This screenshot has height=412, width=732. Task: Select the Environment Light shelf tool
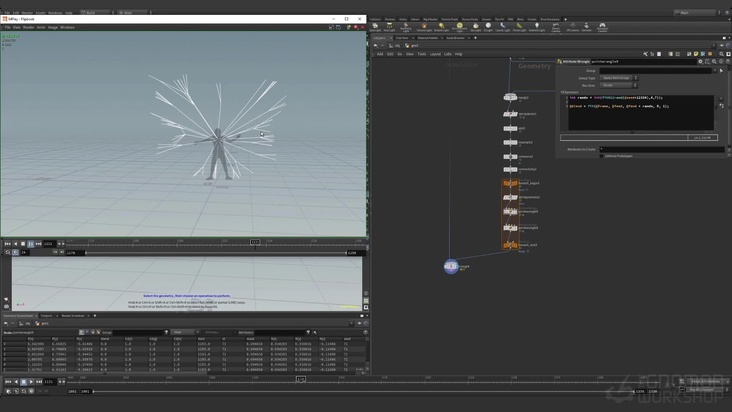(459, 27)
